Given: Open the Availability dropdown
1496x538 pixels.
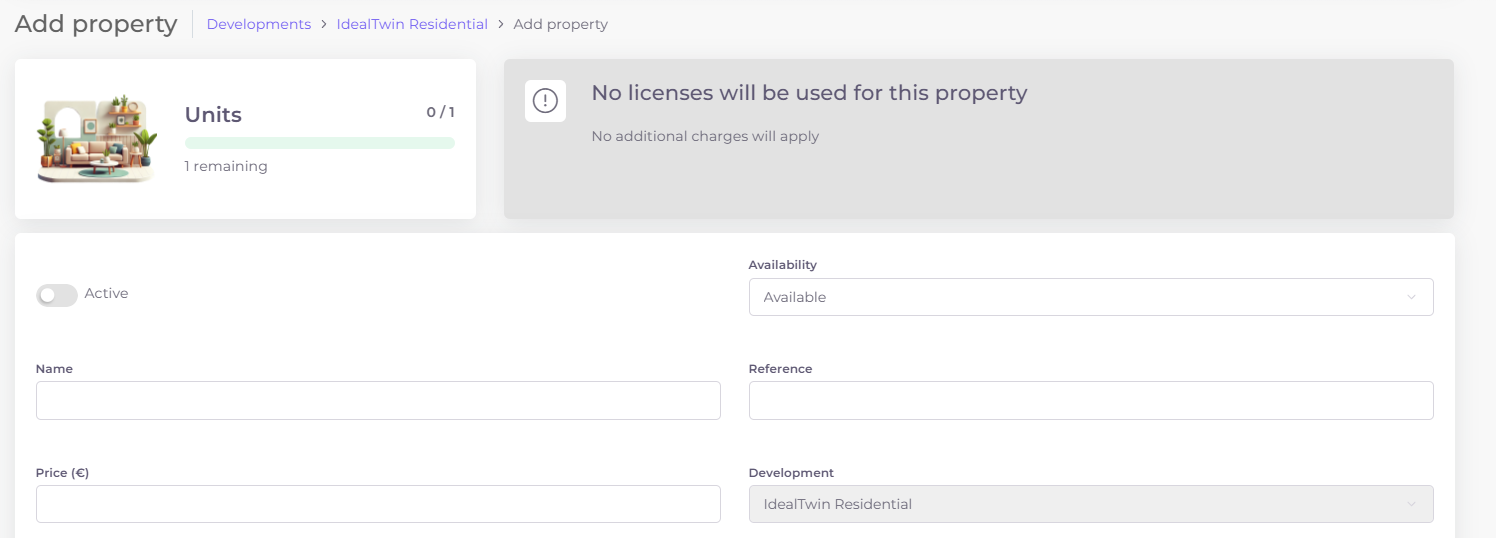Looking at the screenshot, I should [1090, 297].
